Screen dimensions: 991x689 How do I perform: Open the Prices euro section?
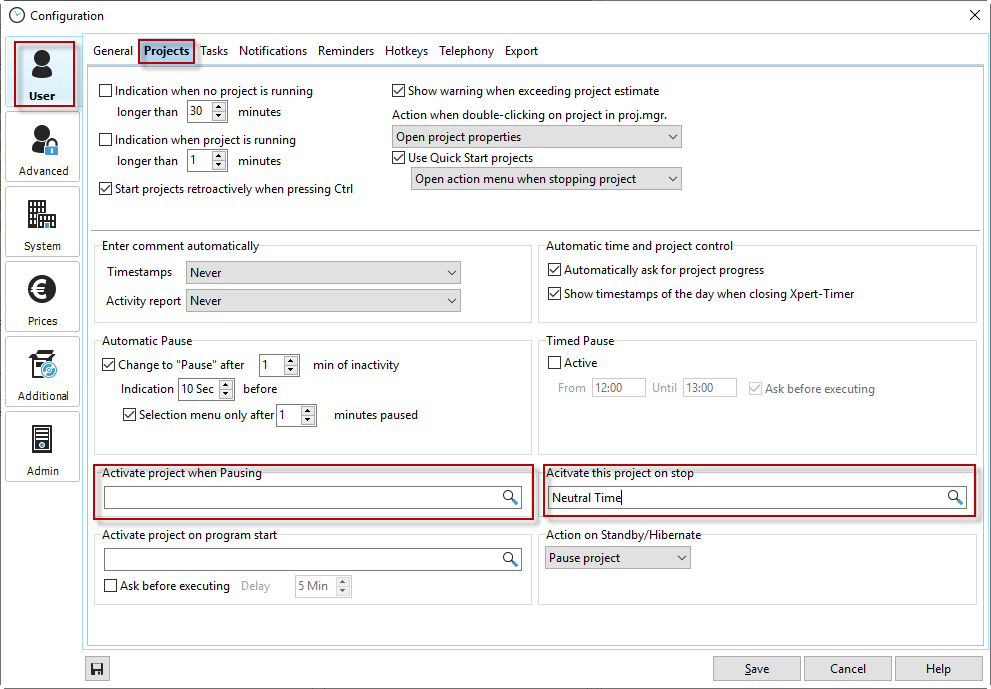[x=43, y=299]
